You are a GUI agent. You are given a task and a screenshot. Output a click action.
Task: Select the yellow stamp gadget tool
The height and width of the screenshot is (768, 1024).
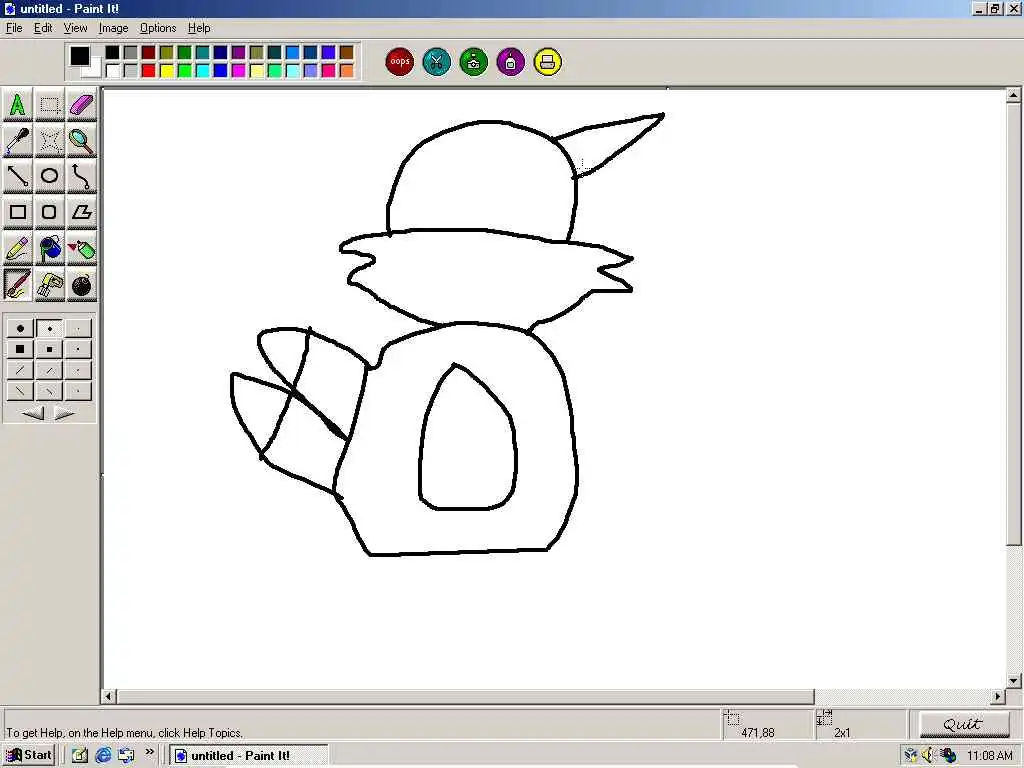50,285
